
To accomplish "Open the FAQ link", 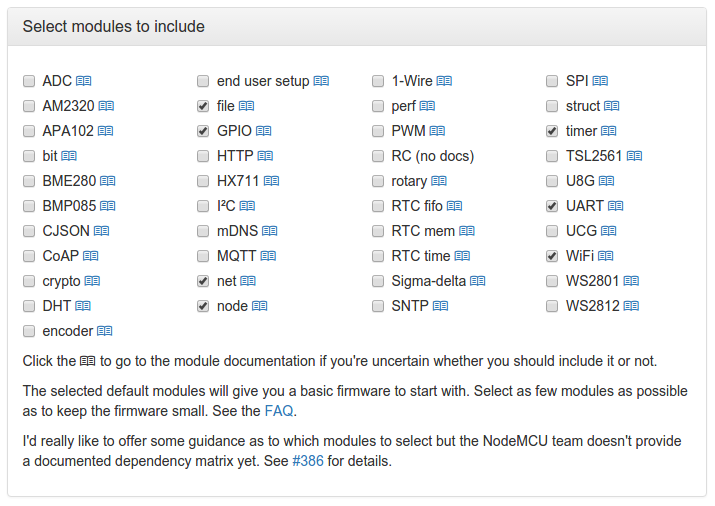I will 280,411.
